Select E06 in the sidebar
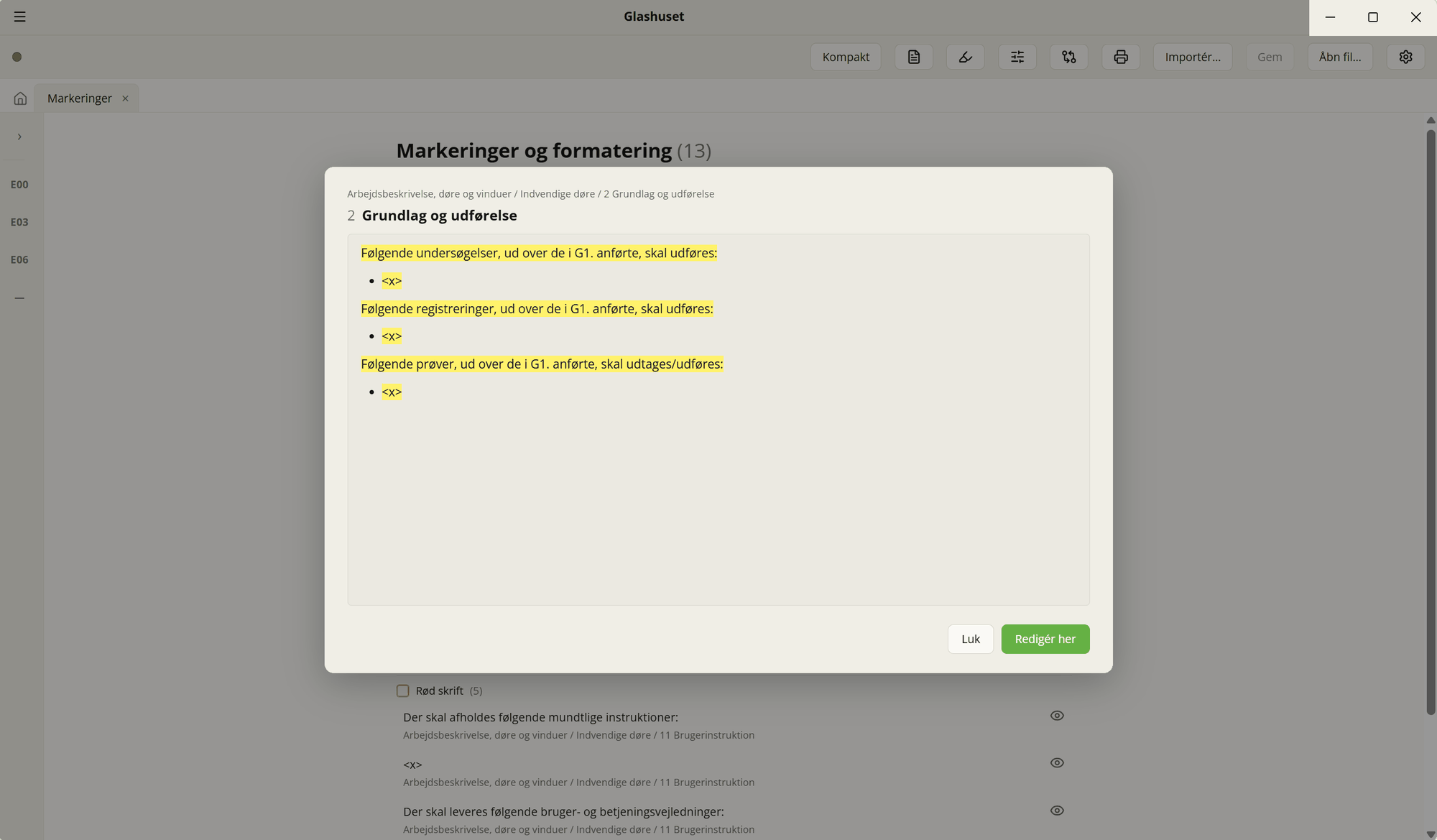Screen dimensions: 1437x840 pyautogui.click(x=19, y=259)
